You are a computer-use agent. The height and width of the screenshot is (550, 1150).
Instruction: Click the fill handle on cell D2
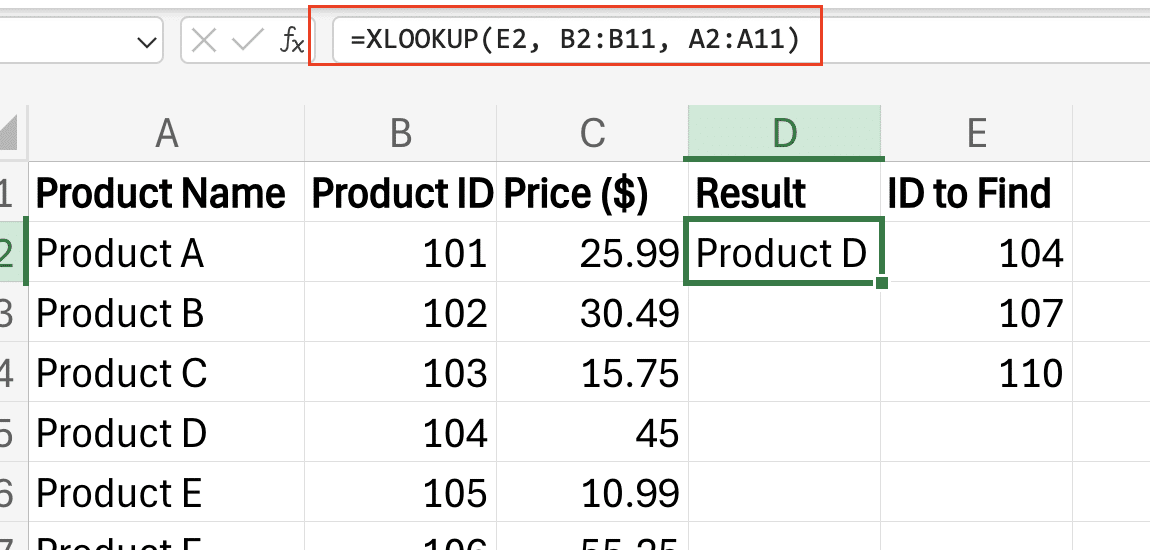point(882,283)
